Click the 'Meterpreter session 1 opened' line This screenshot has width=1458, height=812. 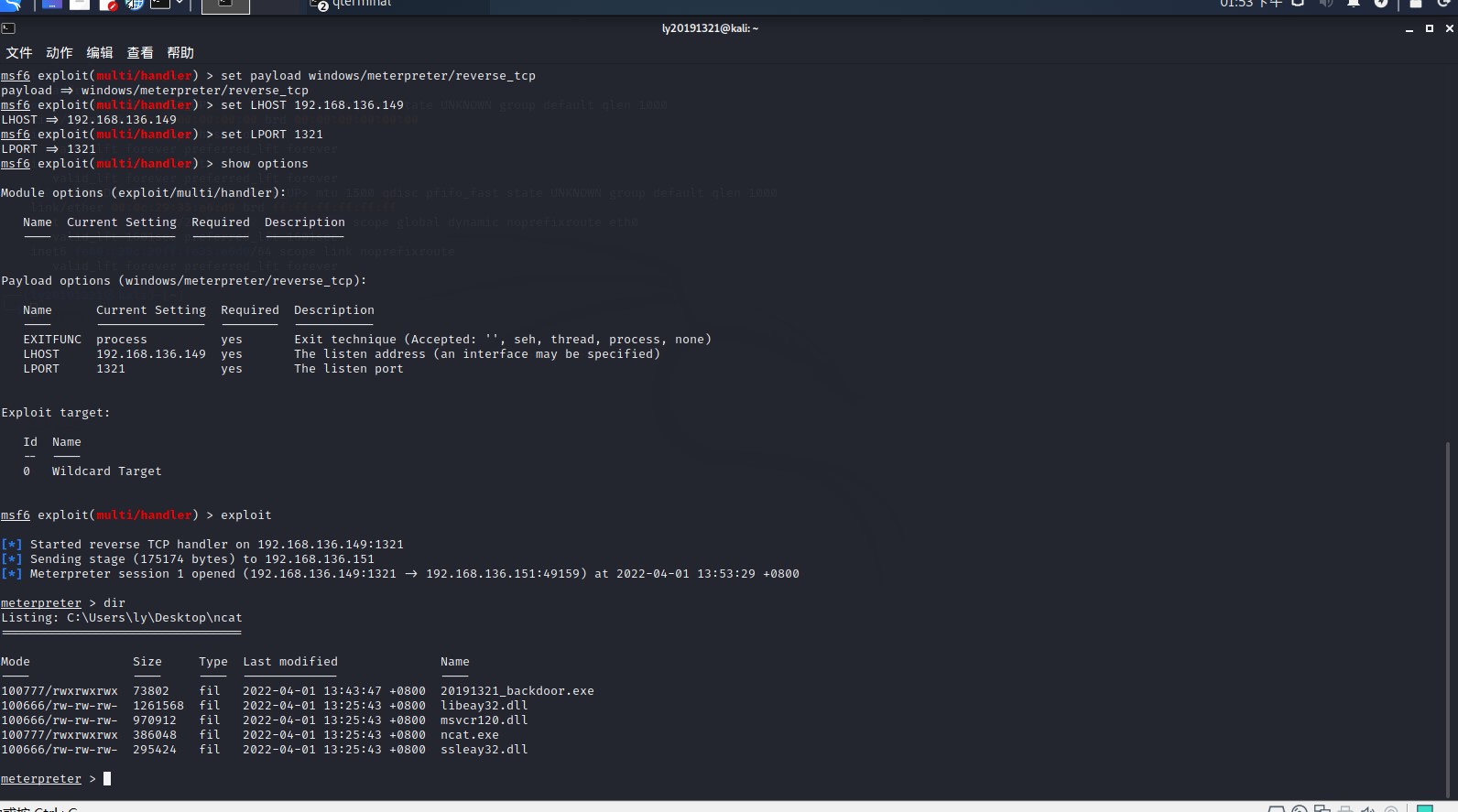tap(400, 574)
